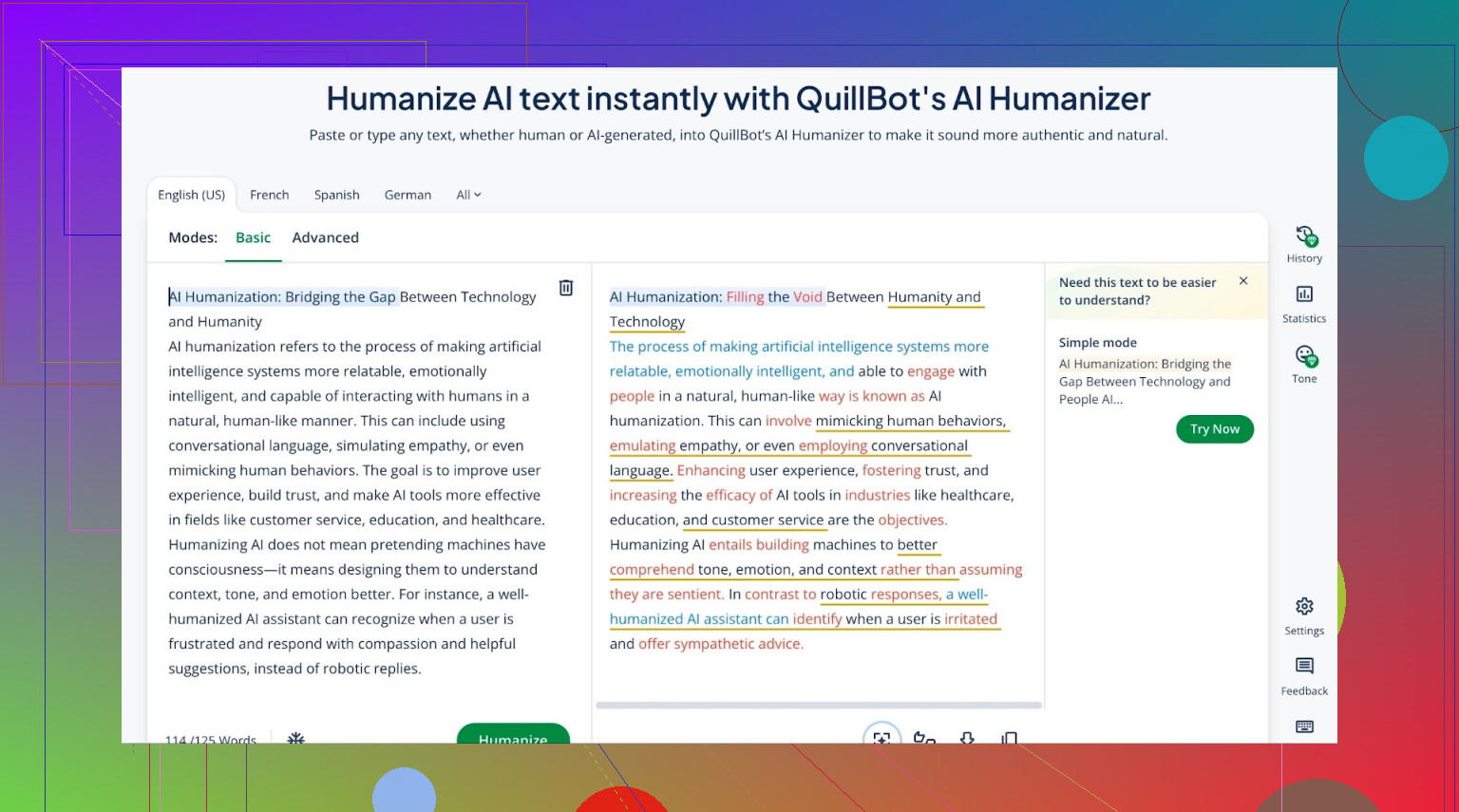Click the keyboard shortcuts icon
Viewport: 1459px width, 812px height.
(1304, 727)
